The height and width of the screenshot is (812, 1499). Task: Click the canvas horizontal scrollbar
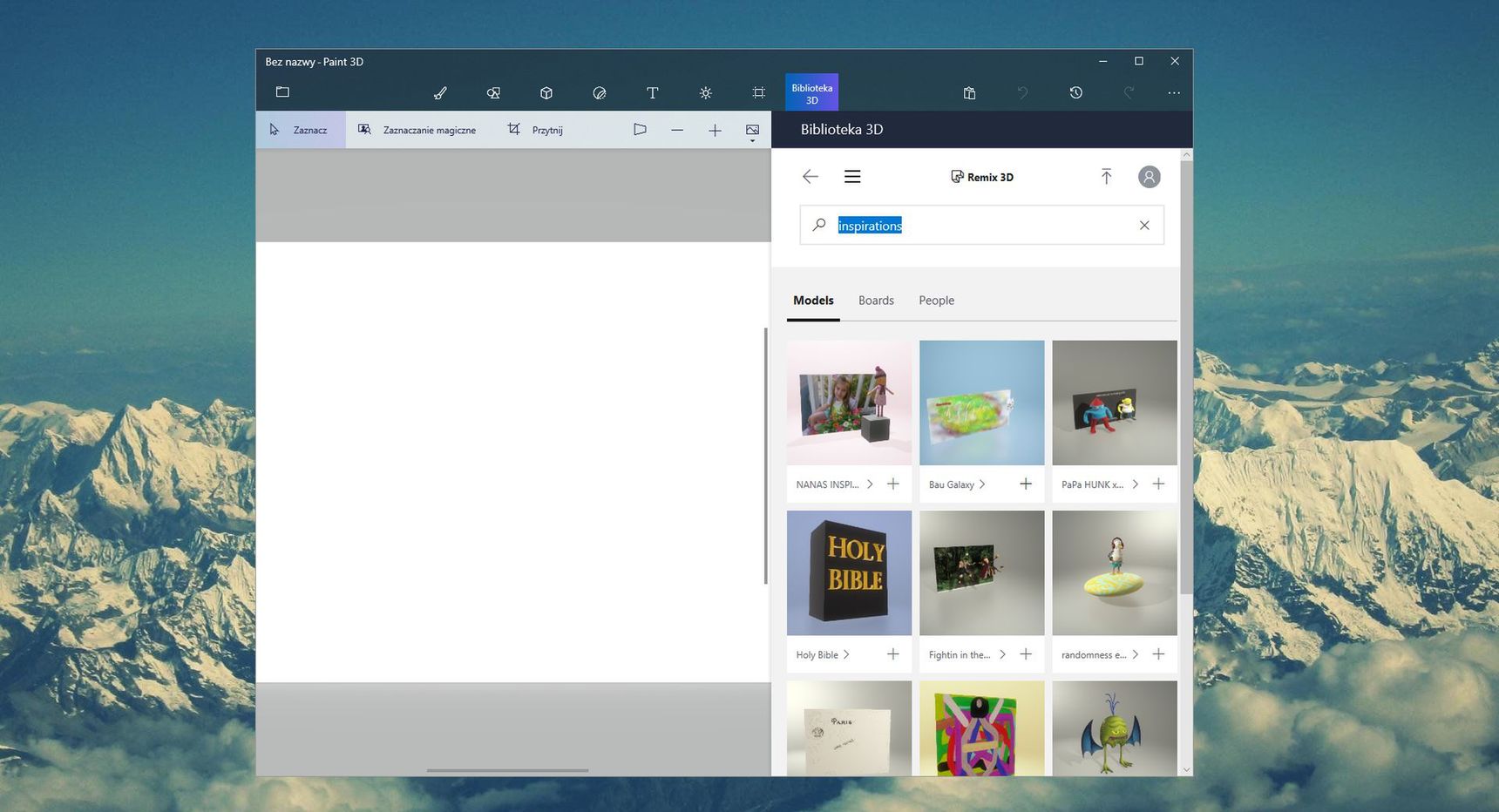[x=507, y=770]
